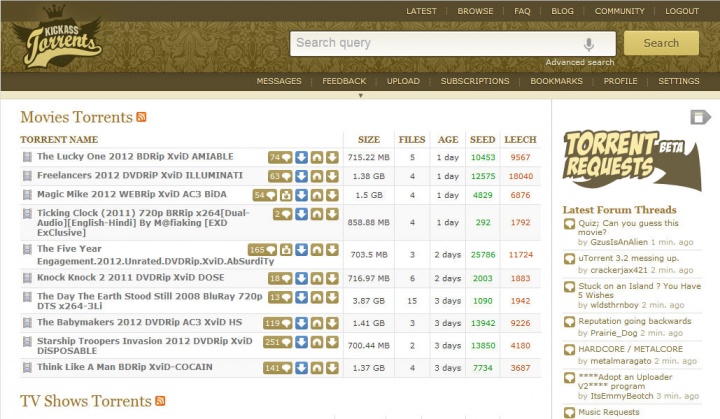This screenshot has width=720, height=419.
Task: Click magnet link icon for Ticking Clock
Action: 317,214
